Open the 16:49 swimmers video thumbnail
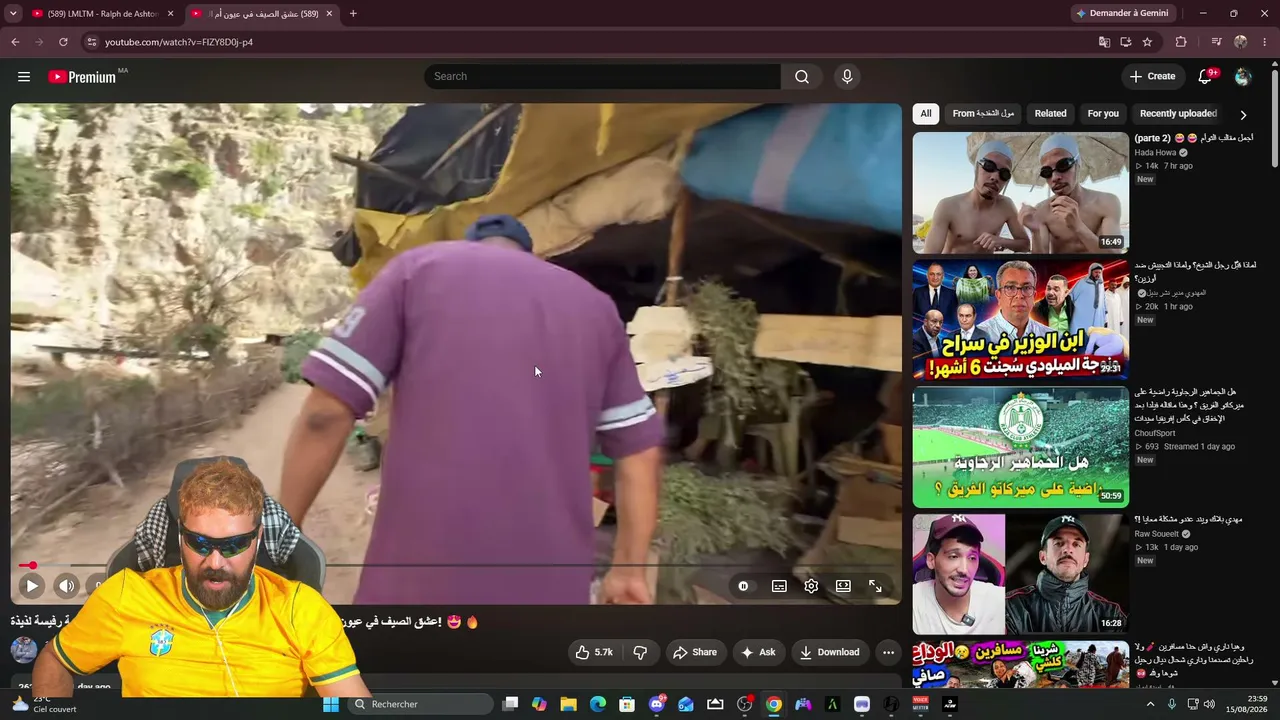The height and width of the screenshot is (720, 1280). [1020, 193]
